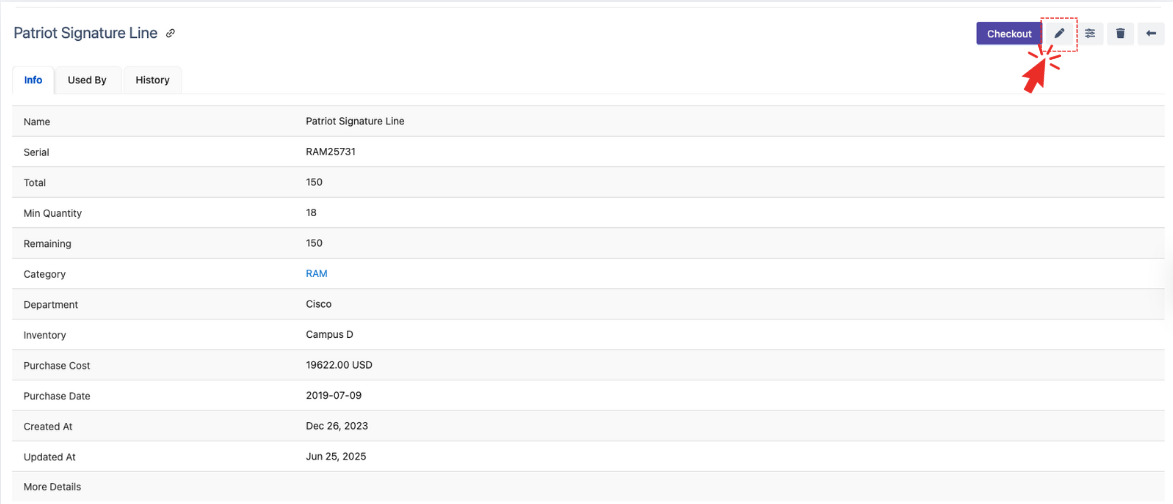Switch to the Used By tab
This screenshot has height=504, width=1173.
[87, 80]
